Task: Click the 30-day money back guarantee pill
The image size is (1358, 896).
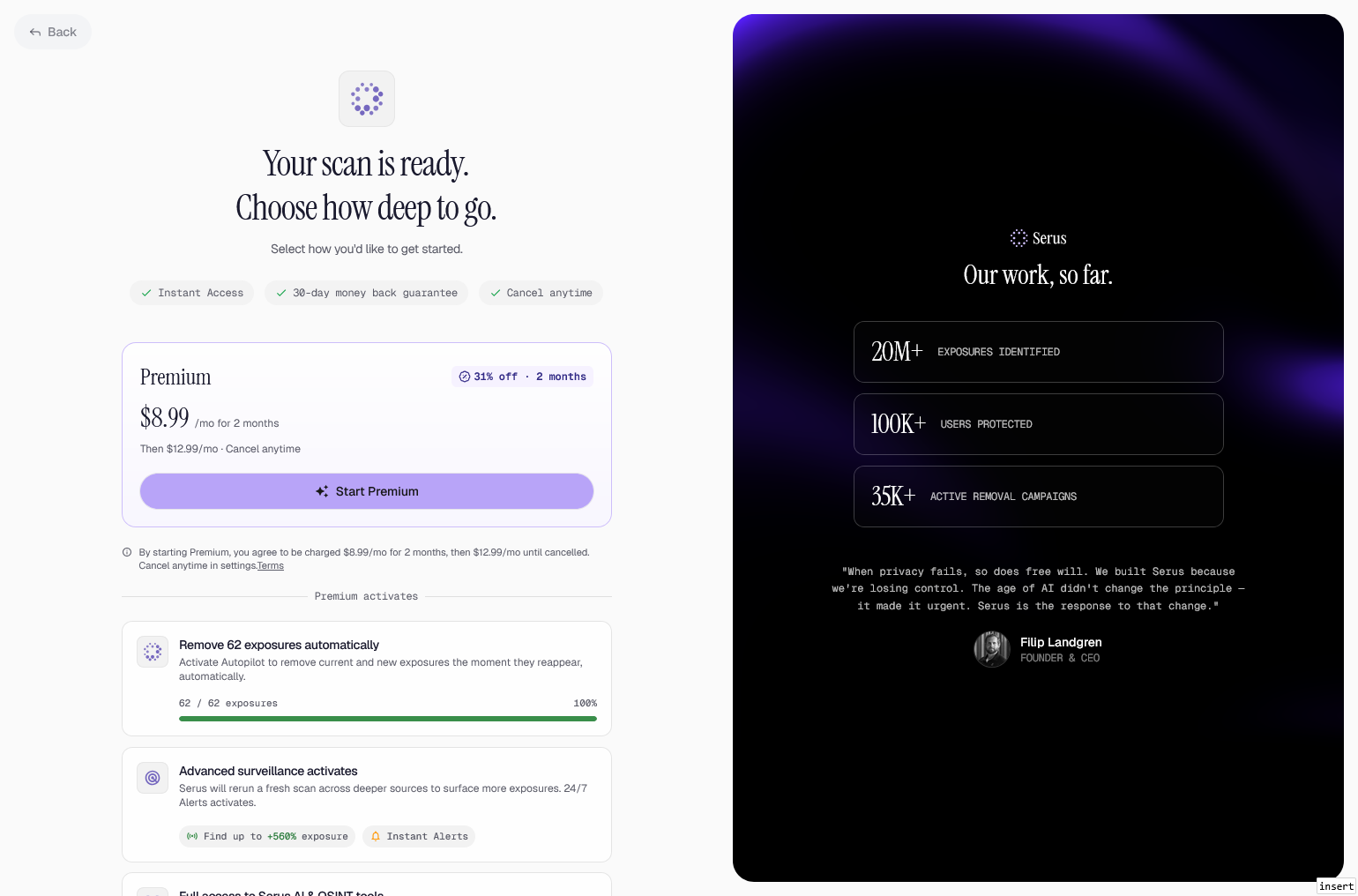Action: [x=366, y=293]
